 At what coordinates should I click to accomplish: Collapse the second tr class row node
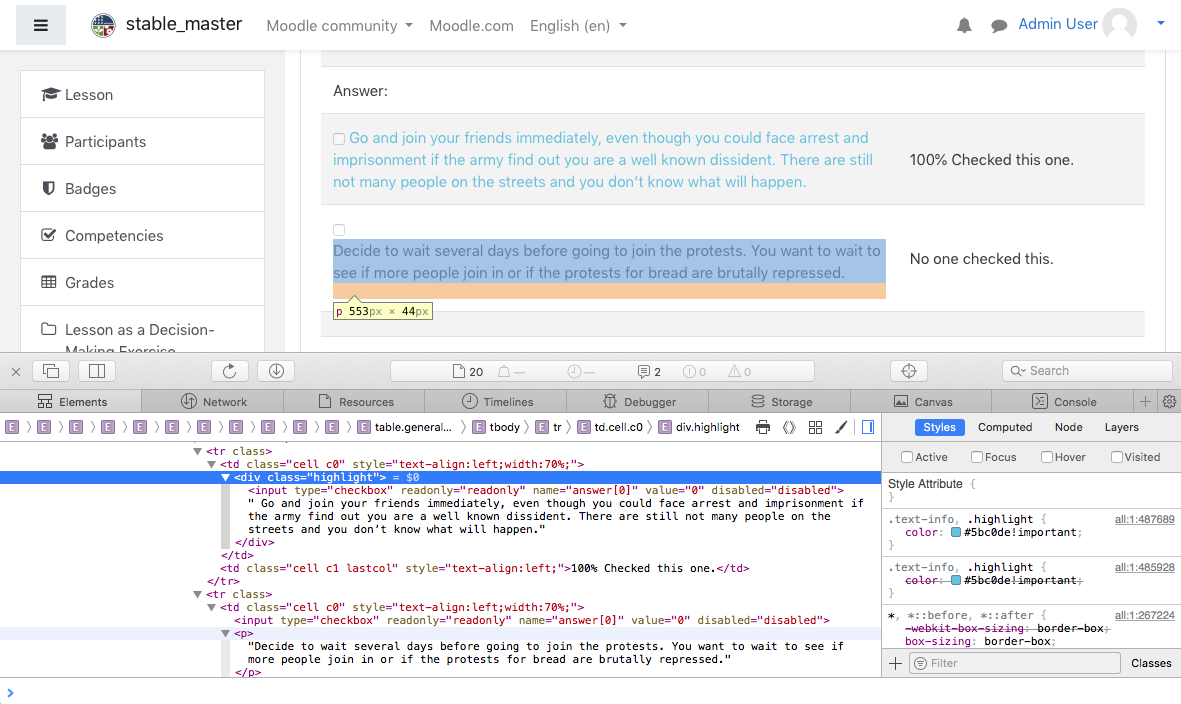[197, 594]
